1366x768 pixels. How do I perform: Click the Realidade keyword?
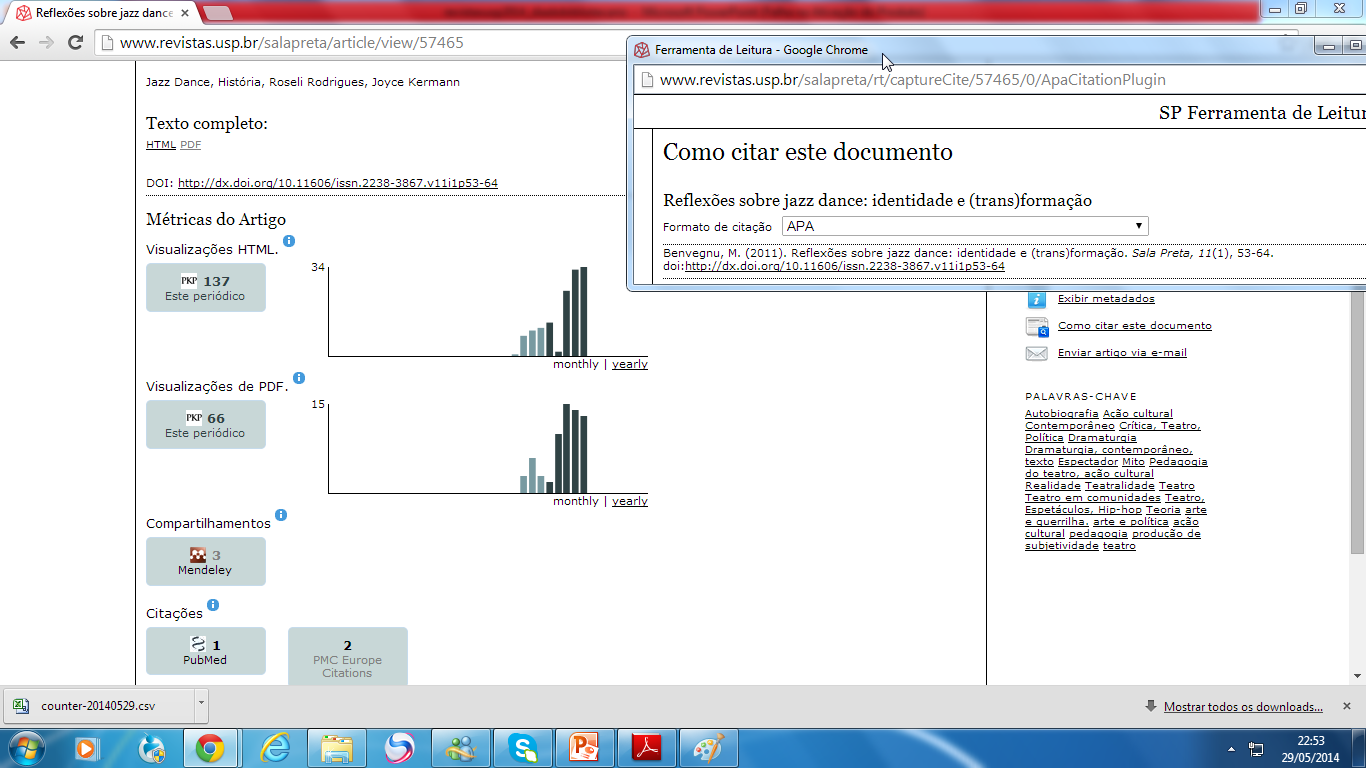[x=1053, y=486]
